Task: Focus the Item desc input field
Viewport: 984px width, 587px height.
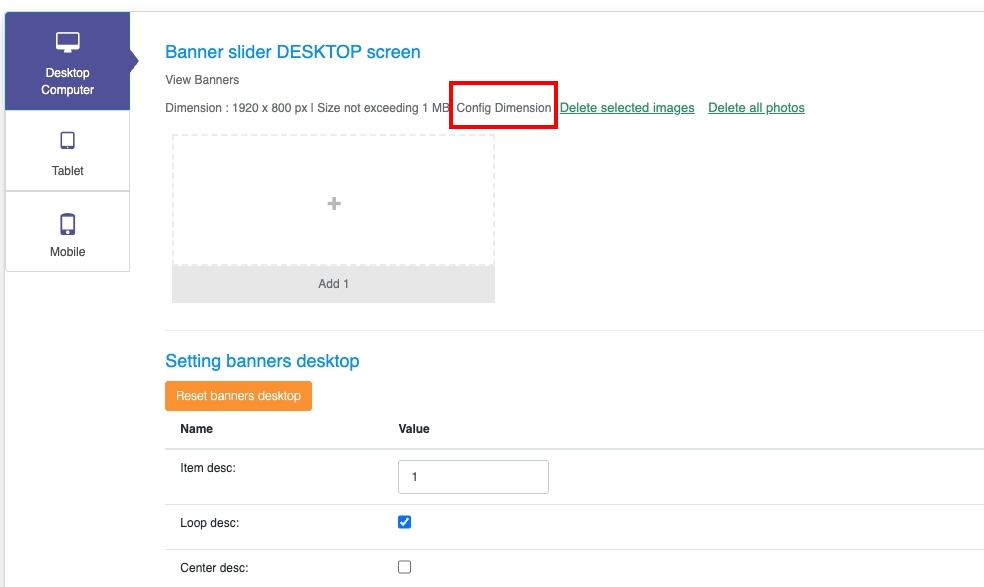Action: (473, 477)
